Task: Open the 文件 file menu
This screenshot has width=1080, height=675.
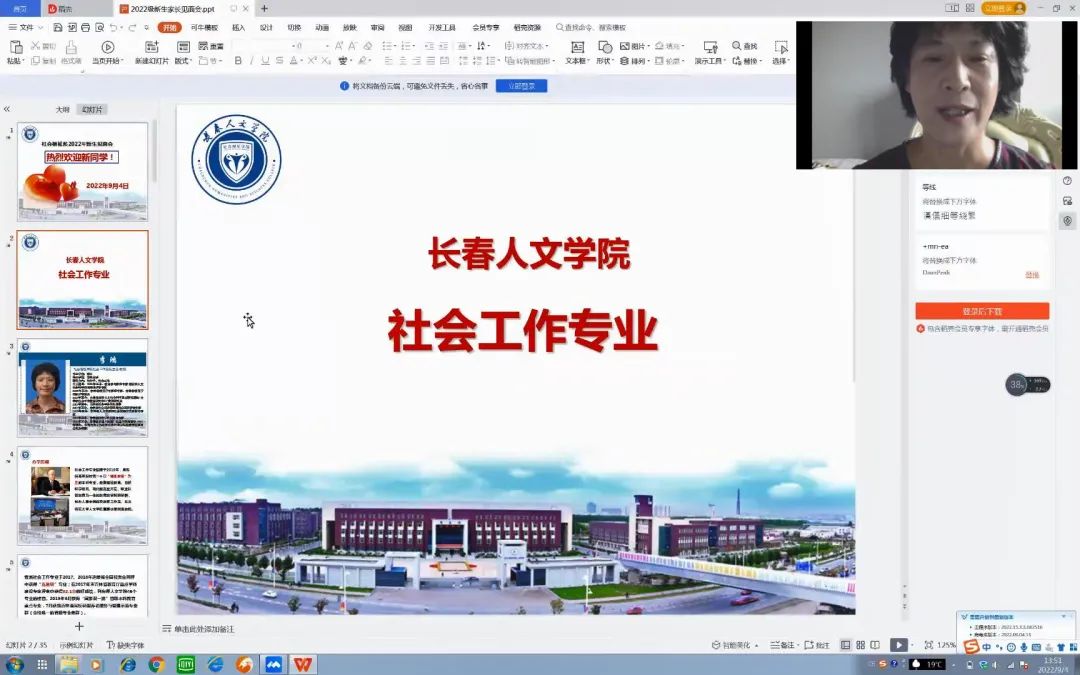Action: 26,28
